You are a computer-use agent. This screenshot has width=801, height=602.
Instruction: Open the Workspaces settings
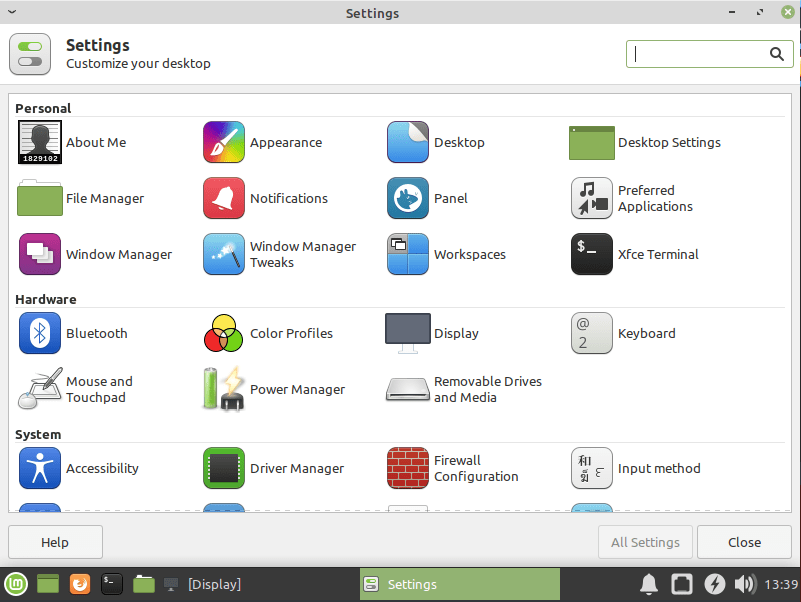click(x=407, y=254)
